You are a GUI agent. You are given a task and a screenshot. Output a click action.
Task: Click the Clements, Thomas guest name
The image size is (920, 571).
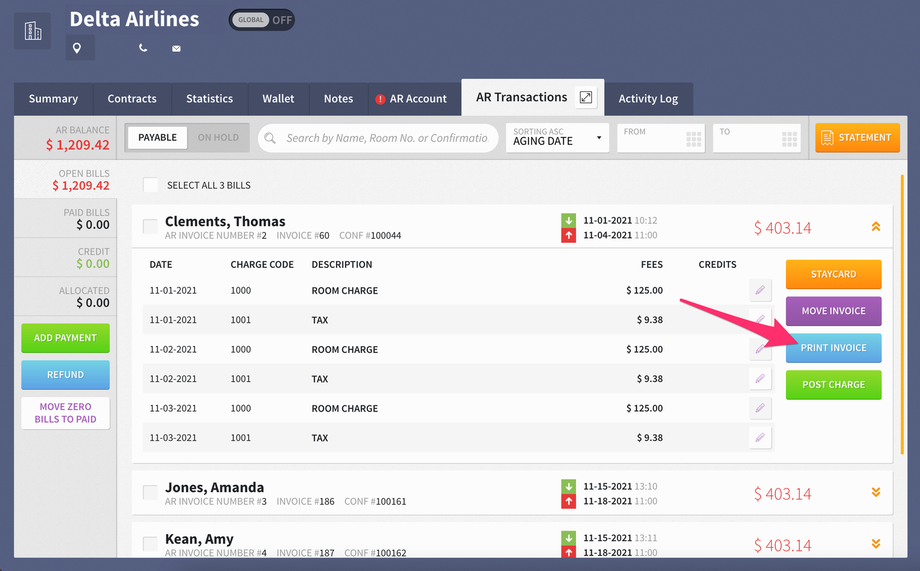[x=225, y=221]
